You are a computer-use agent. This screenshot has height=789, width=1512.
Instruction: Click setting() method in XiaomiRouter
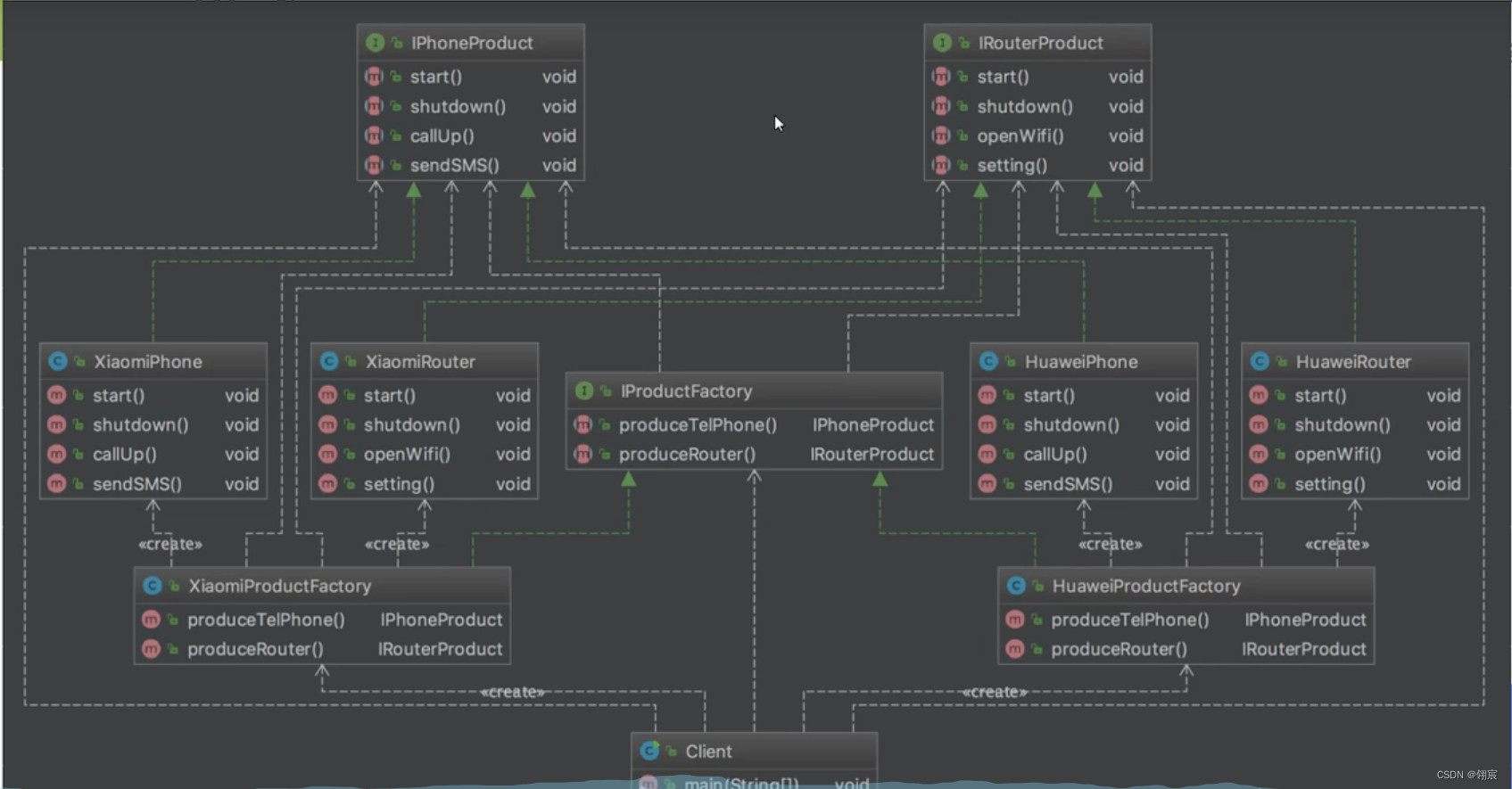pos(399,483)
